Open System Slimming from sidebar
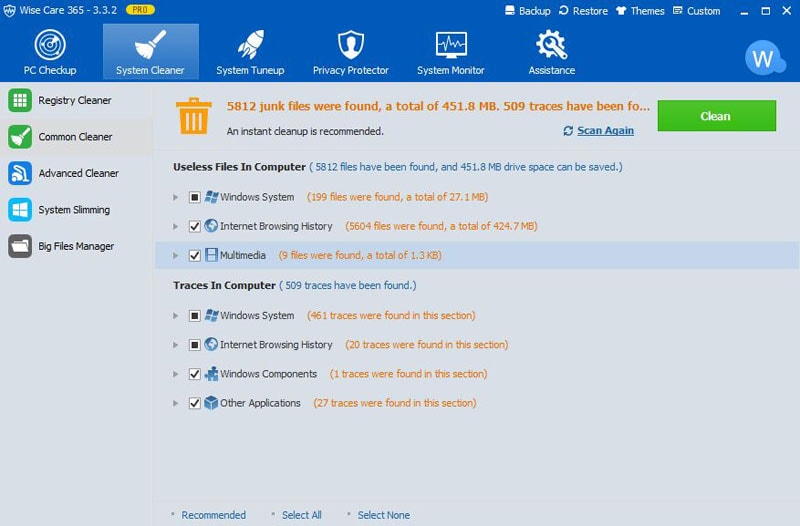800x526 pixels. coord(76,210)
